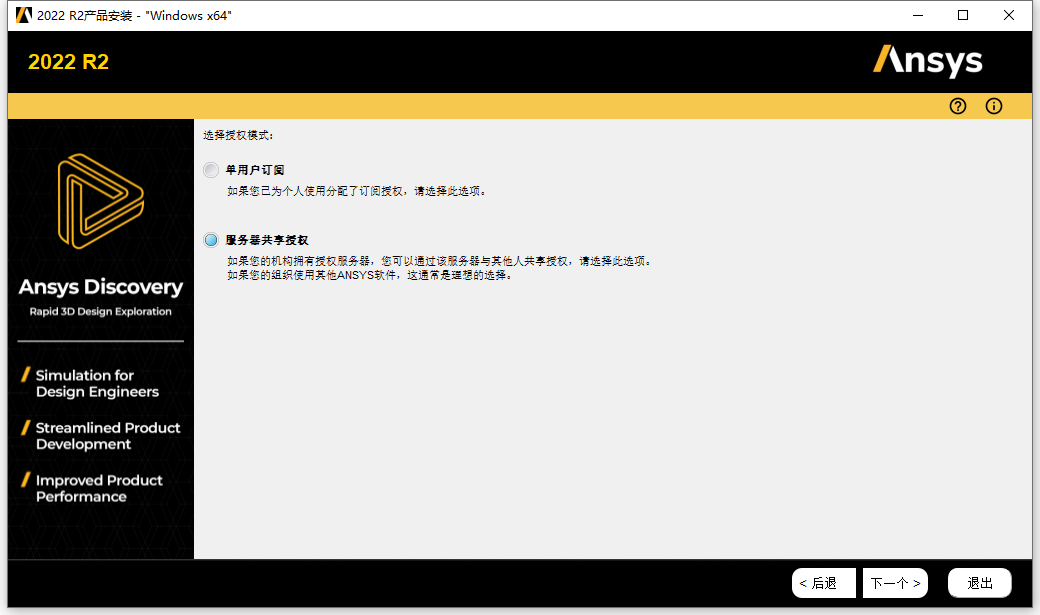The image size is (1040, 615).
Task: Select the 单用户订阅 radio button
Action: [211, 170]
